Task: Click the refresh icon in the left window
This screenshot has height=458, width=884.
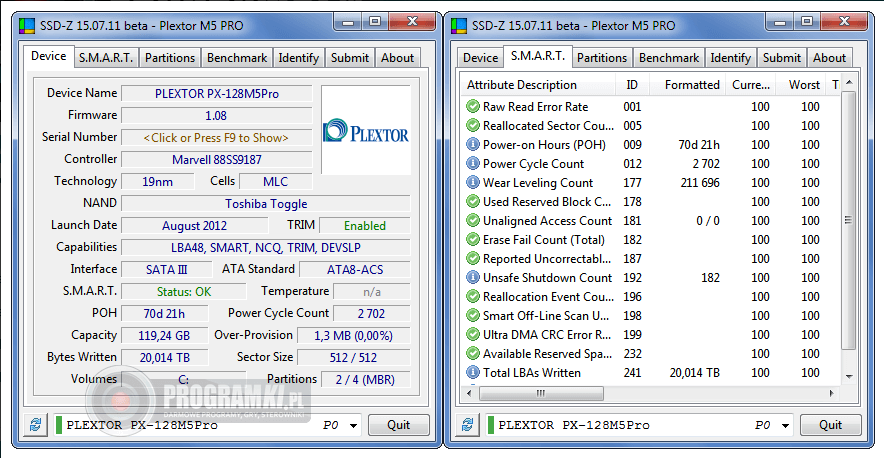Action: click(36, 425)
